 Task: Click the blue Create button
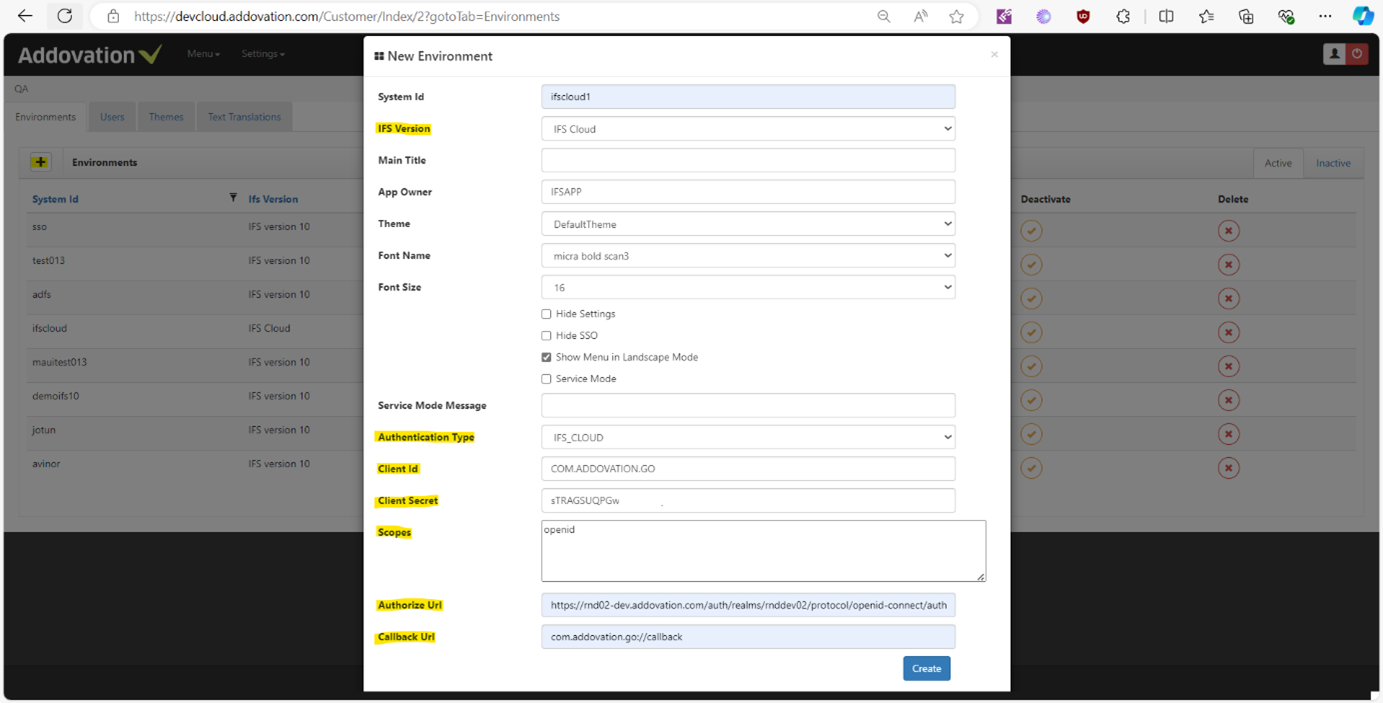tap(927, 668)
